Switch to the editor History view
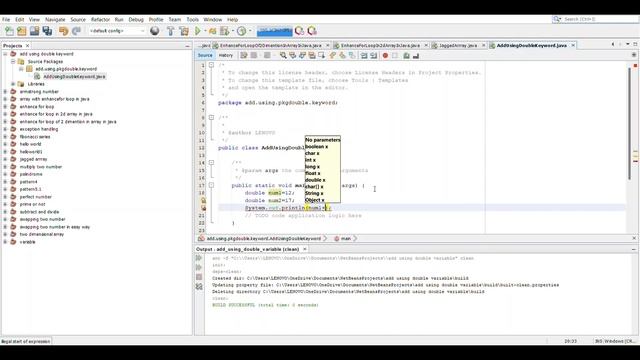 point(226,56)
